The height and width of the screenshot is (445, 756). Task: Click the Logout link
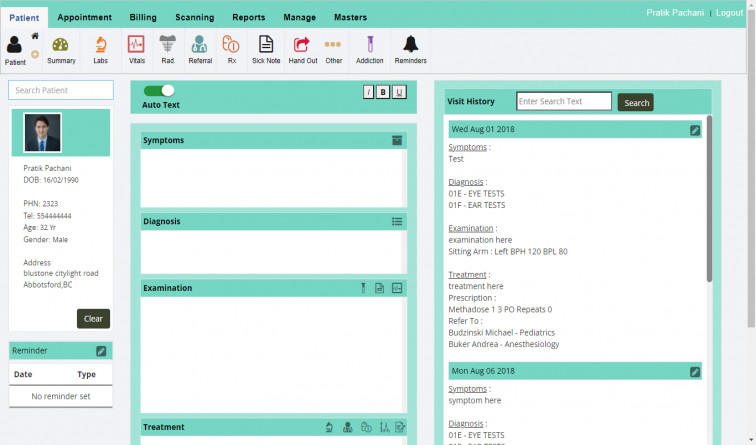point(729,13)
